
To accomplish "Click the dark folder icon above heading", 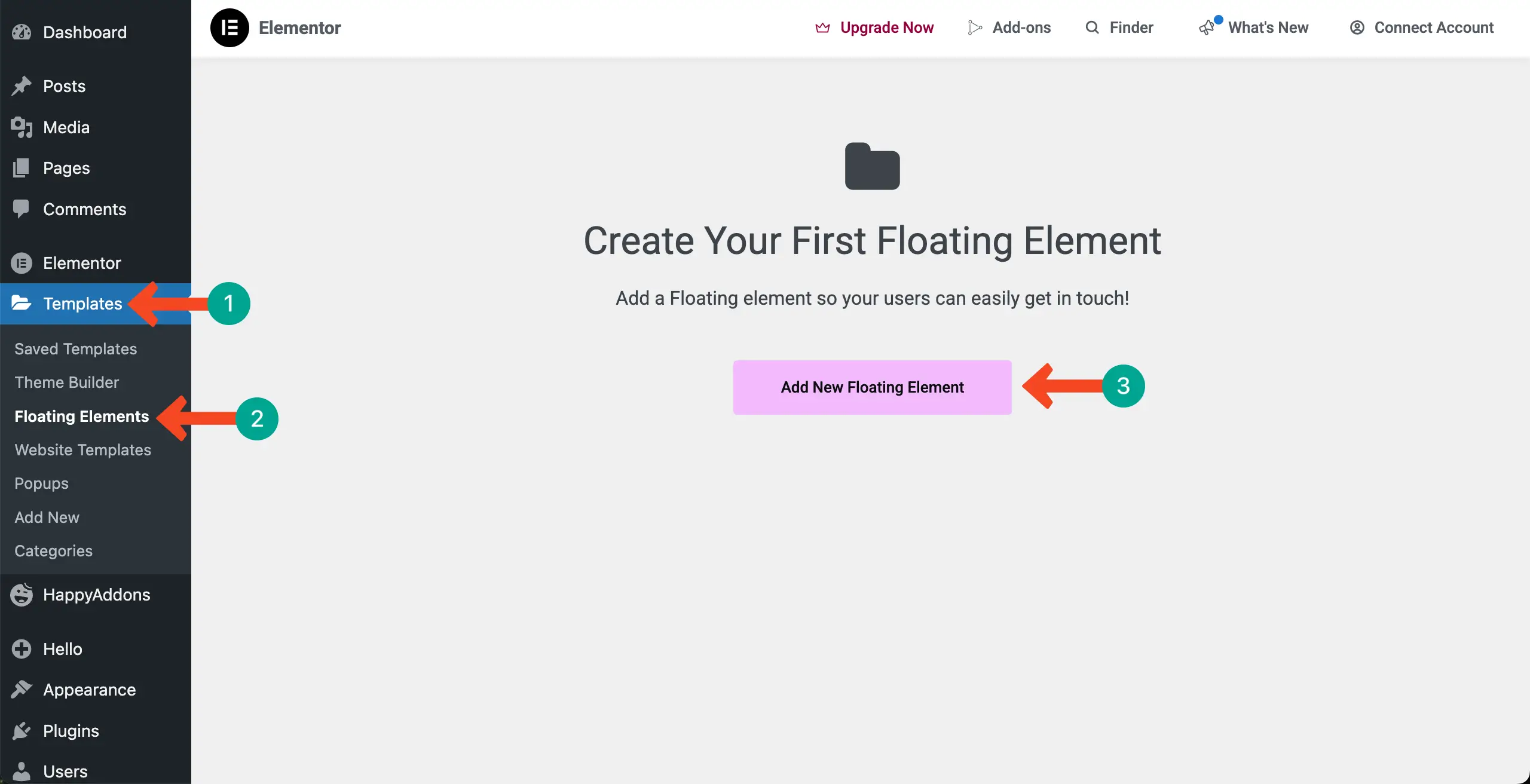I will tap(872, 166).
